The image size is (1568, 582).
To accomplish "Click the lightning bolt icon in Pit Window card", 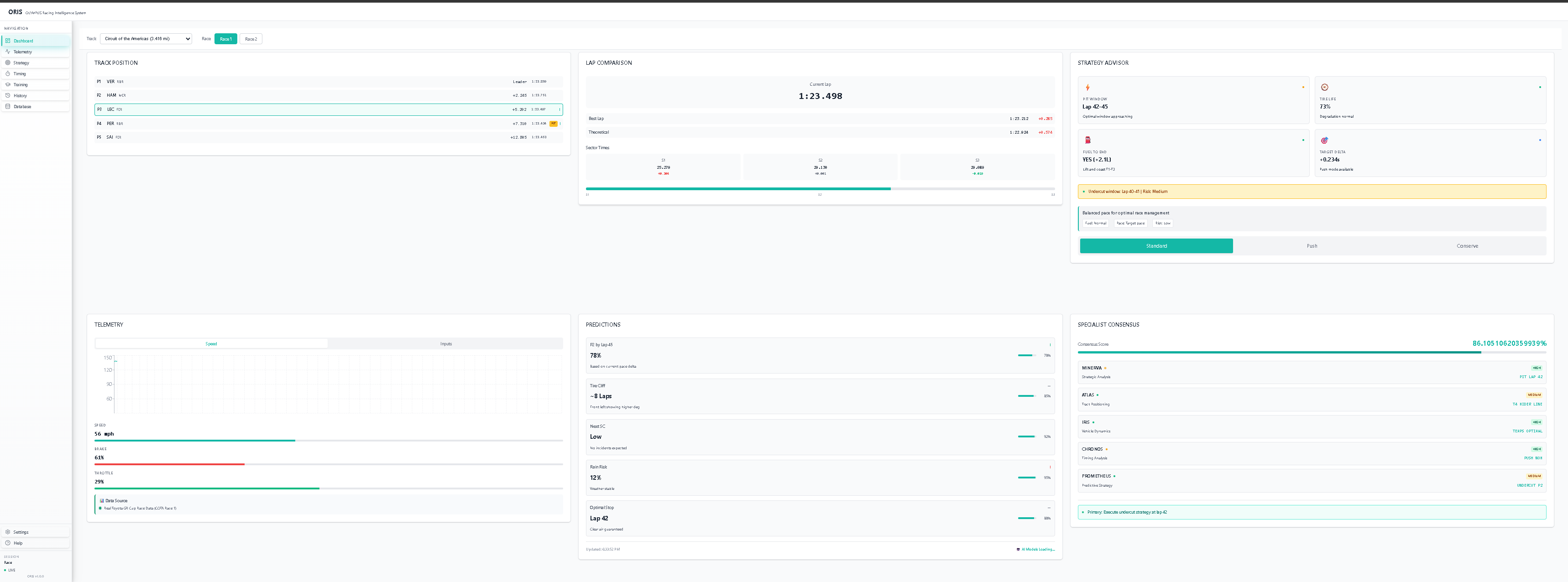I will (1088, 88).
